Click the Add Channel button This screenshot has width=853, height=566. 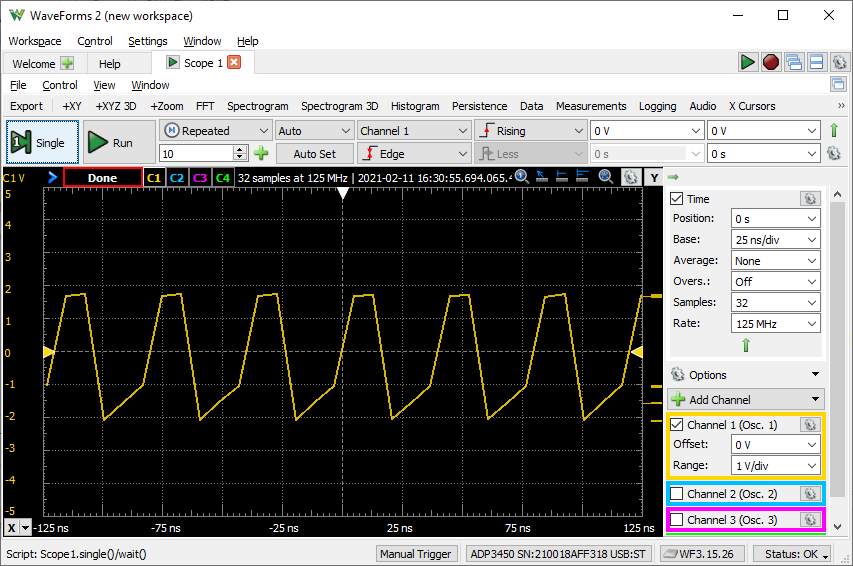746,399
